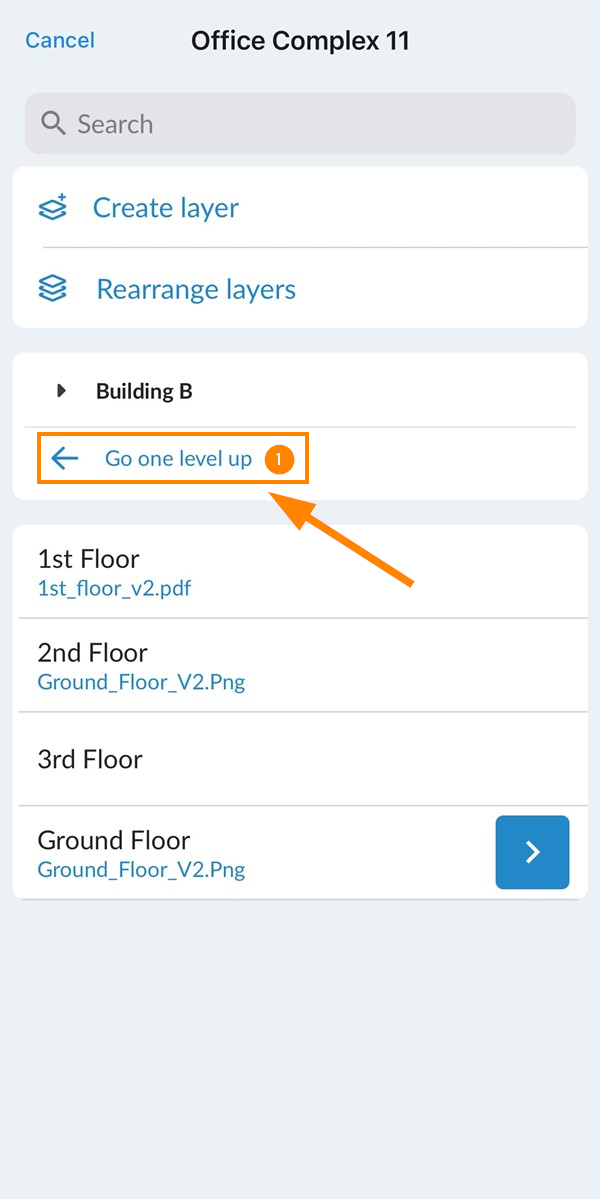Viewport: 600px width, 1199px height.
Task: Open Ground_Floor_V2.Png under Ground Floor
Action: pos(141,869)
